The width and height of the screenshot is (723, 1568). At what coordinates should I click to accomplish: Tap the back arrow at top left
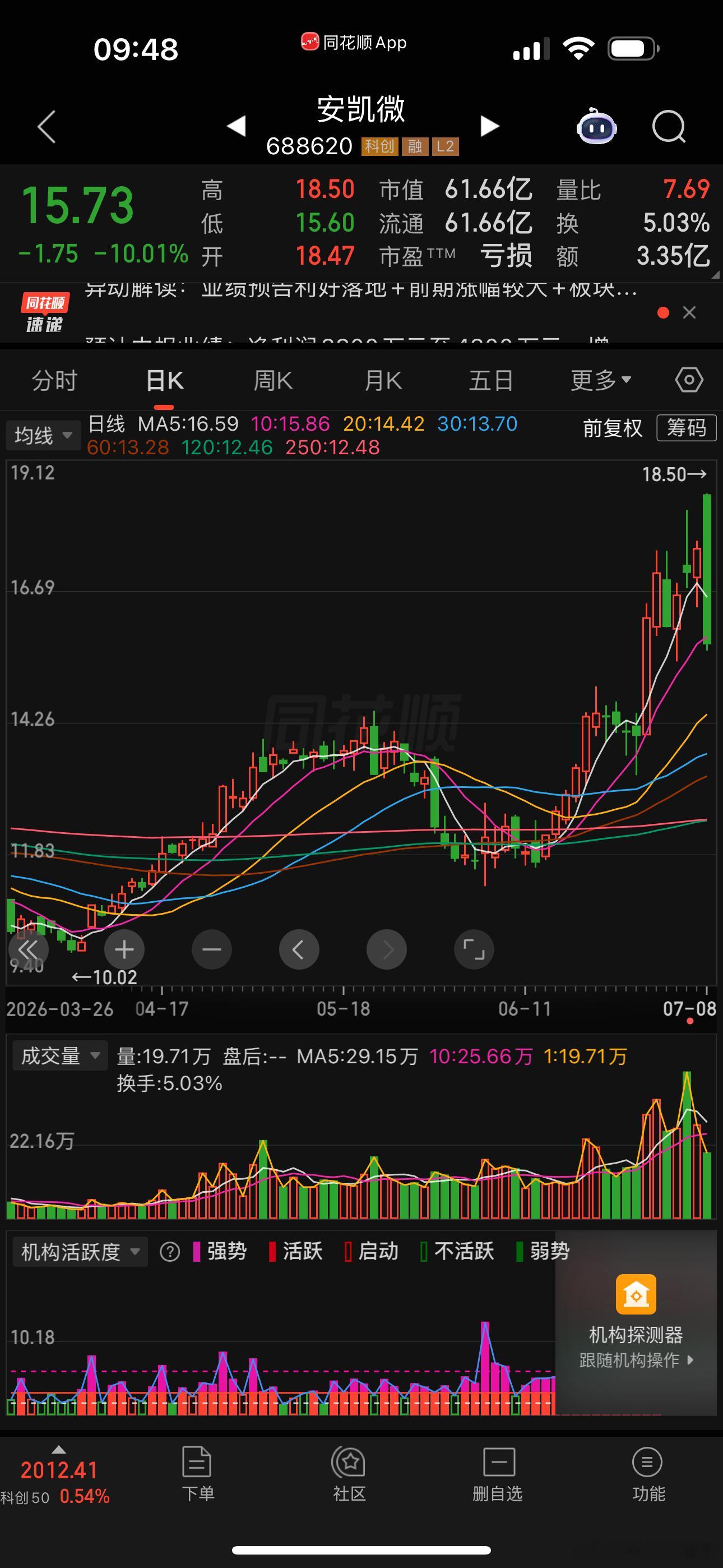[x=47, y=127]
